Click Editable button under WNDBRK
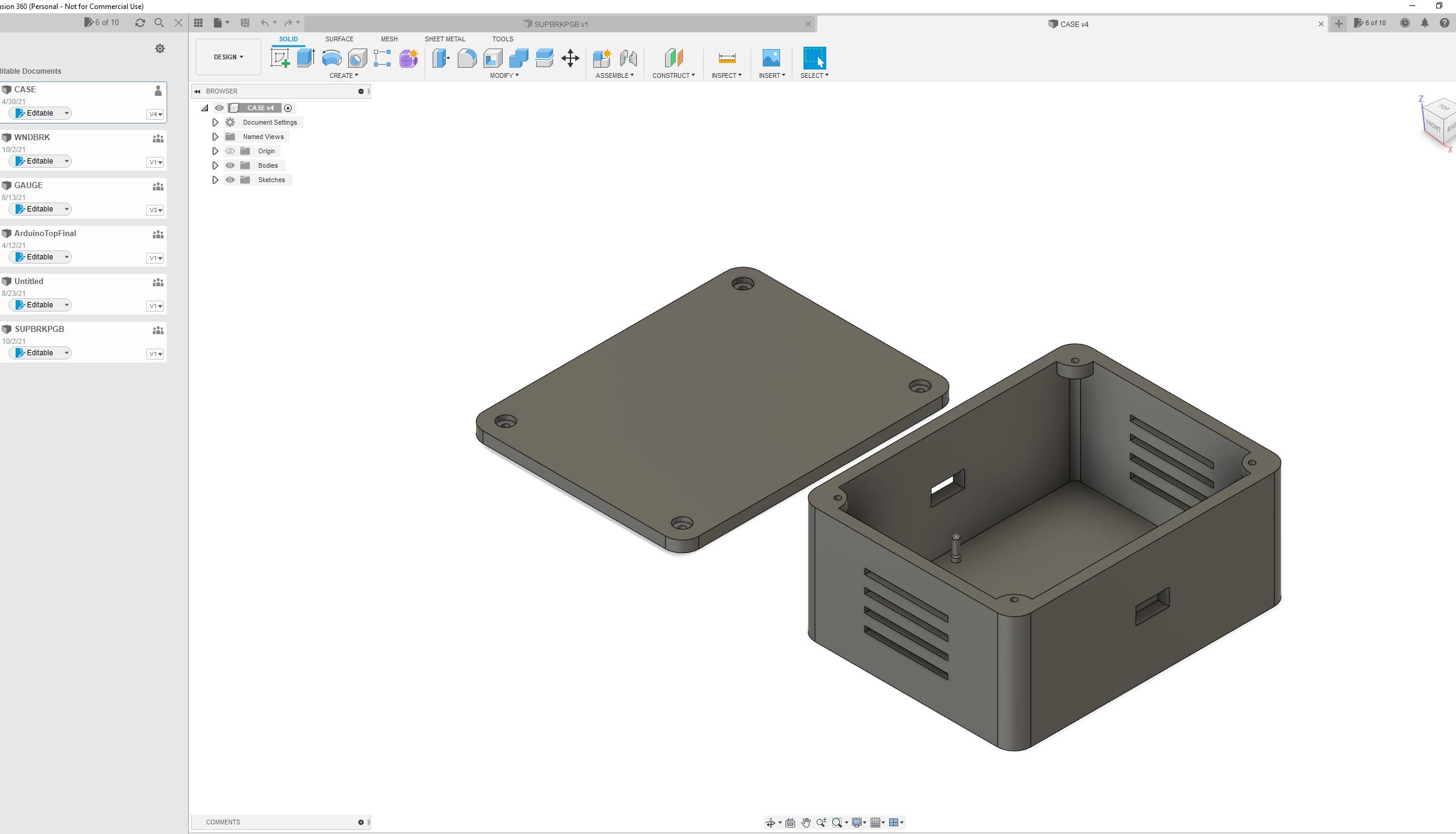The image size is (1456, 834). 40,161
